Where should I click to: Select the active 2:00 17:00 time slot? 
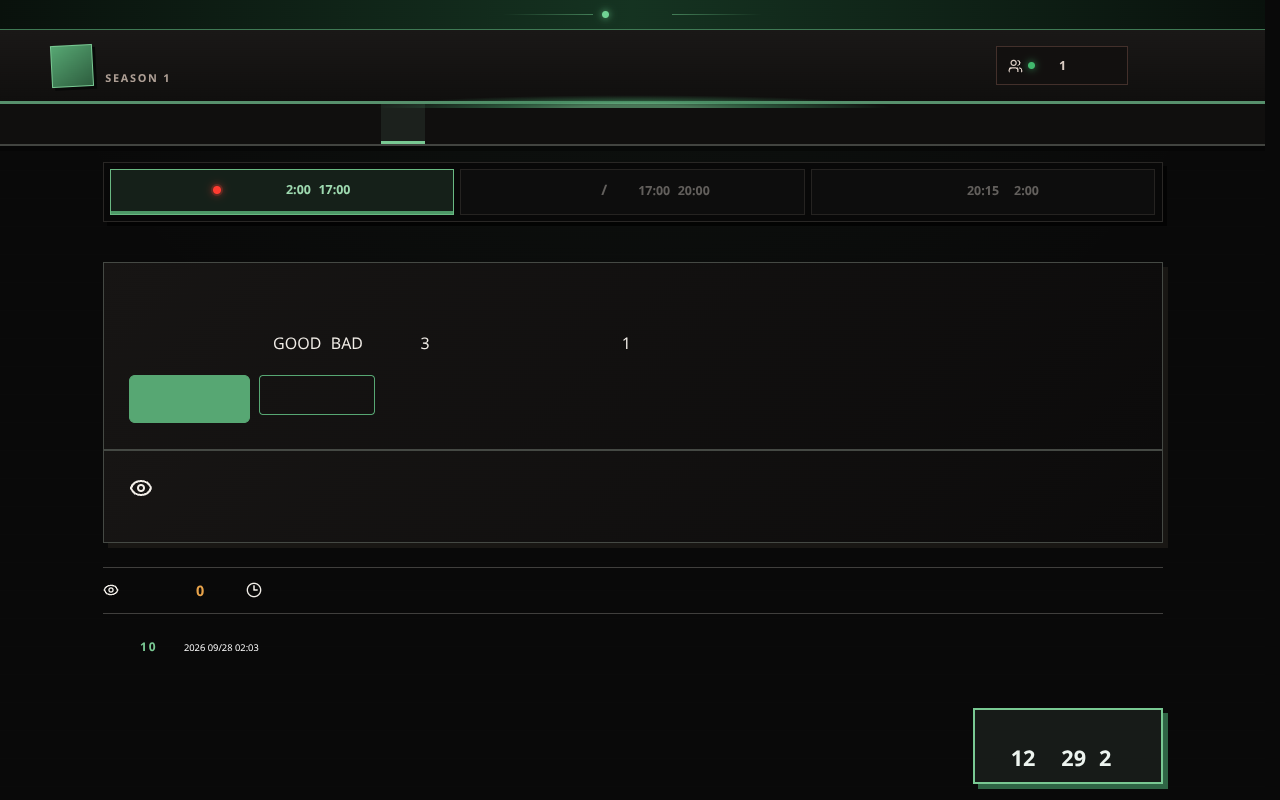(x=282, y=191)
